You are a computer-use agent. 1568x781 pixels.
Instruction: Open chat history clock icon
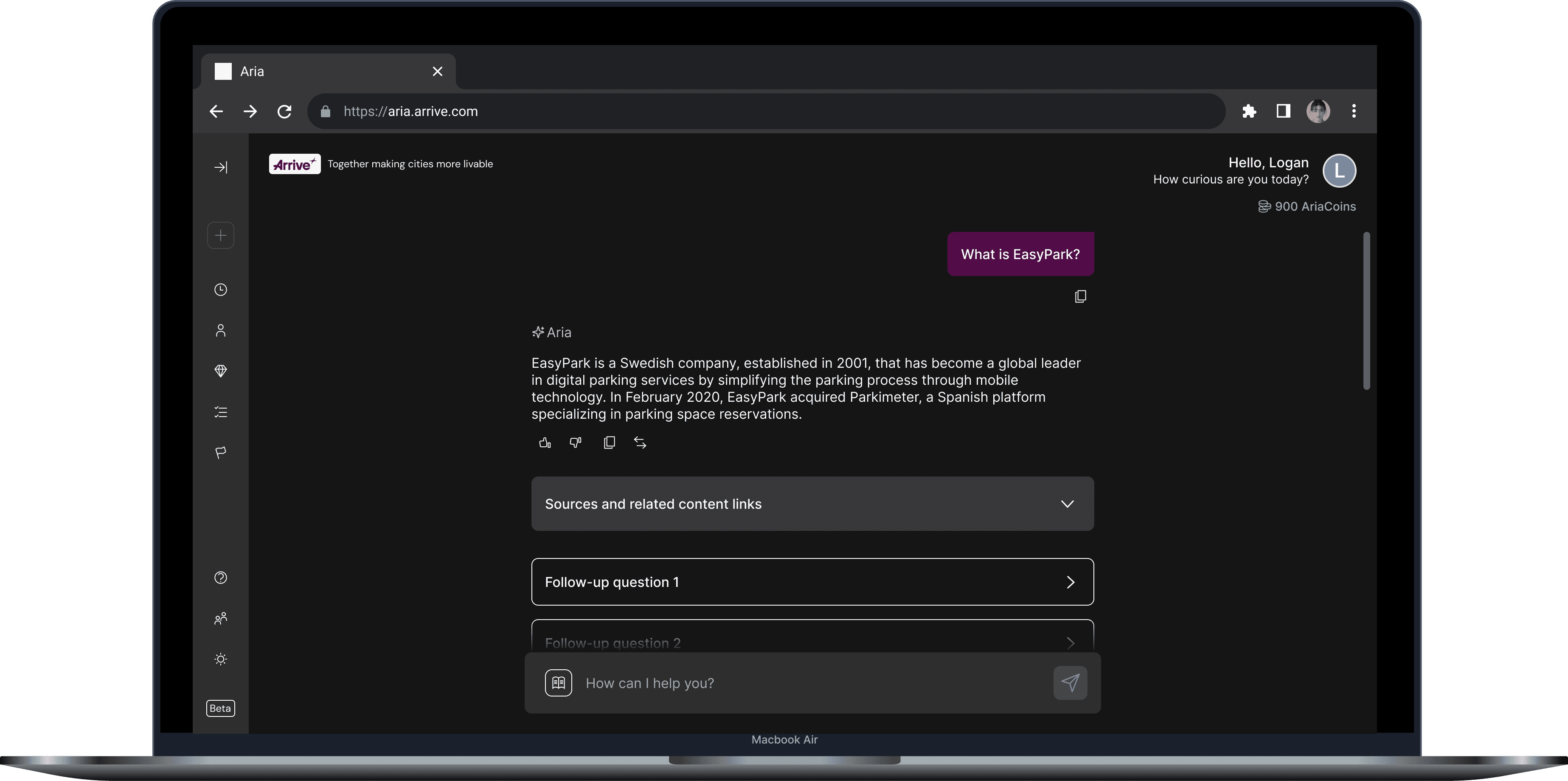pos(221,290)
